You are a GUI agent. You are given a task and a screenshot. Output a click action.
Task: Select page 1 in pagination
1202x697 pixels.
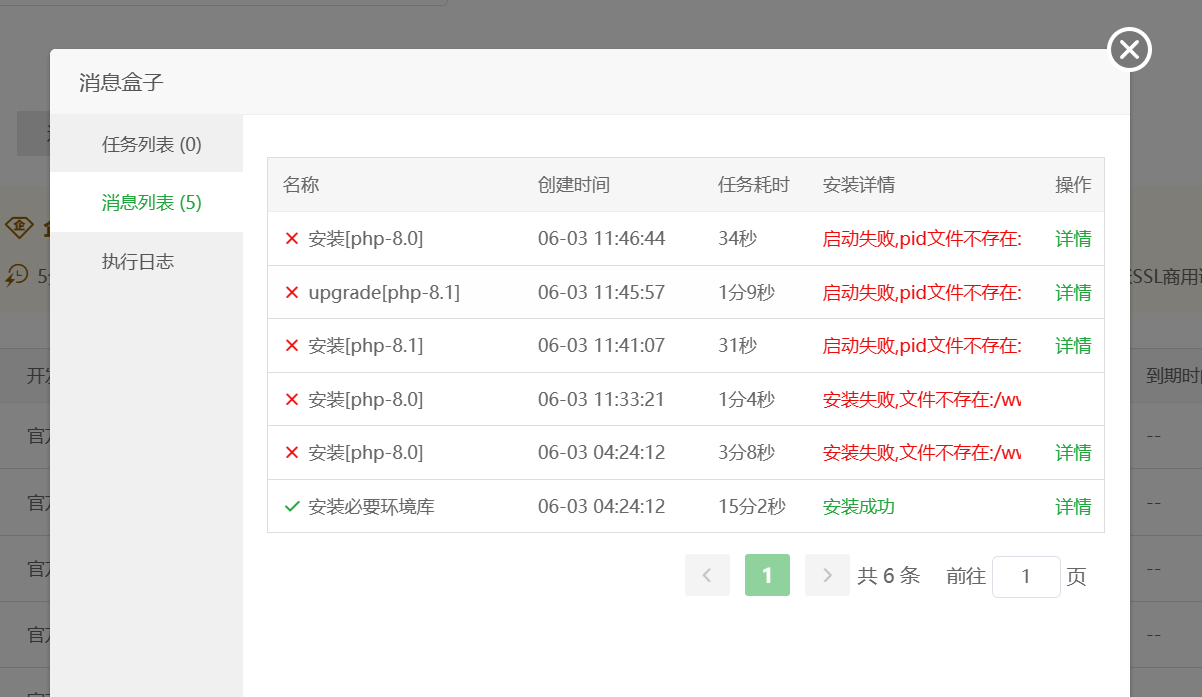click(x=767, y=575)
